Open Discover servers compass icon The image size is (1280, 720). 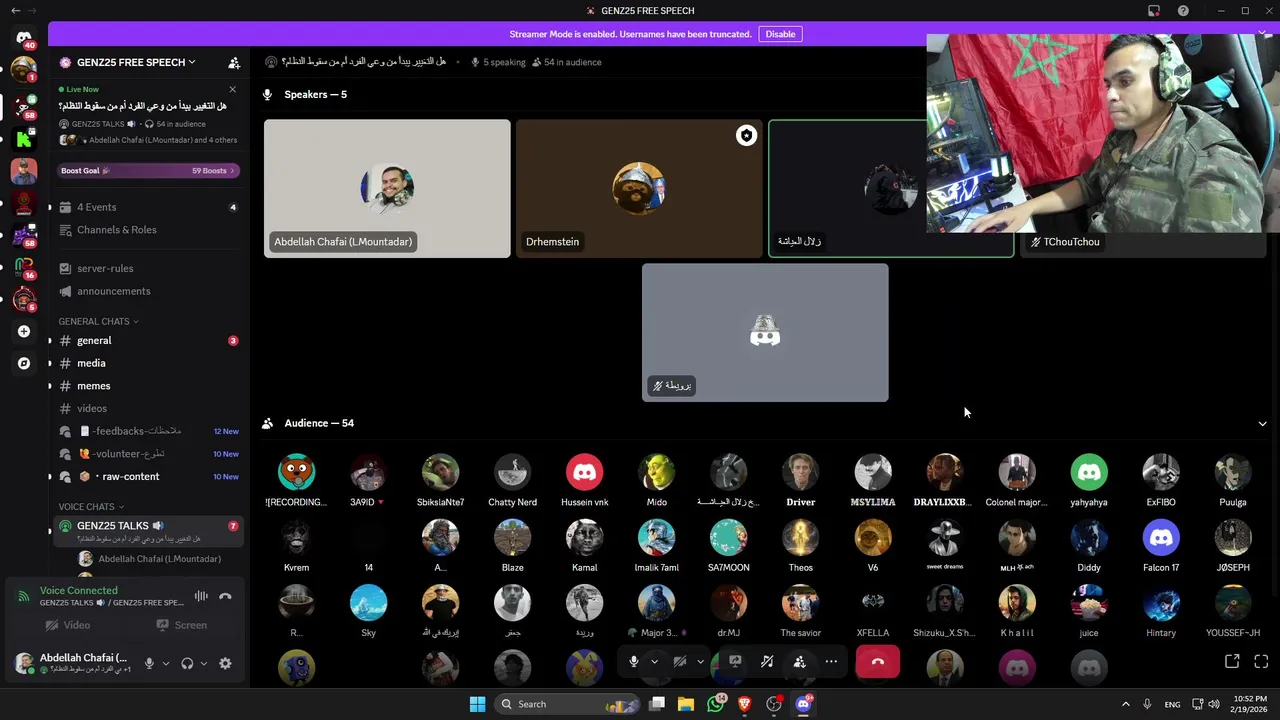[24, 363]
